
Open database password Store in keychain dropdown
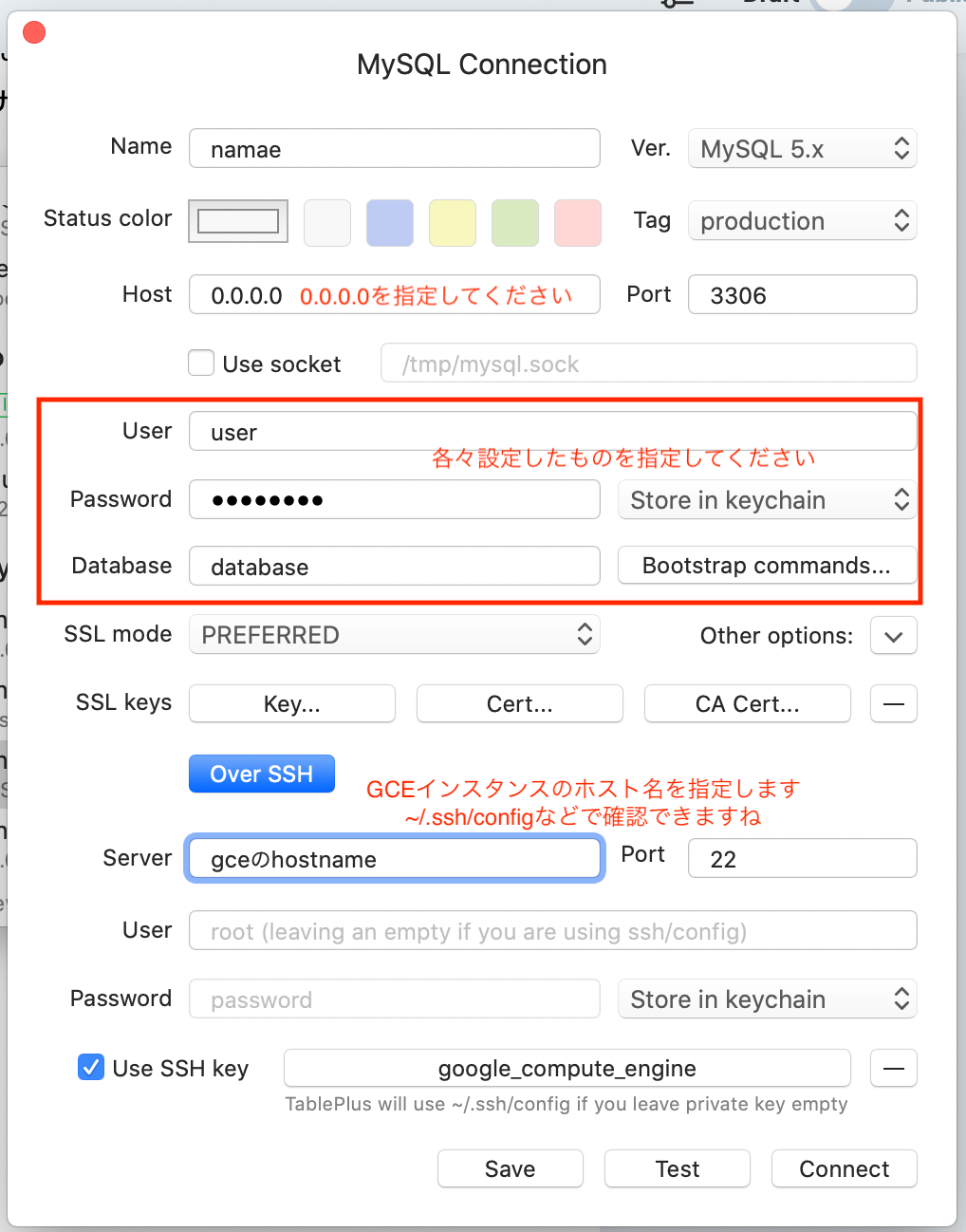click(767, 499)
